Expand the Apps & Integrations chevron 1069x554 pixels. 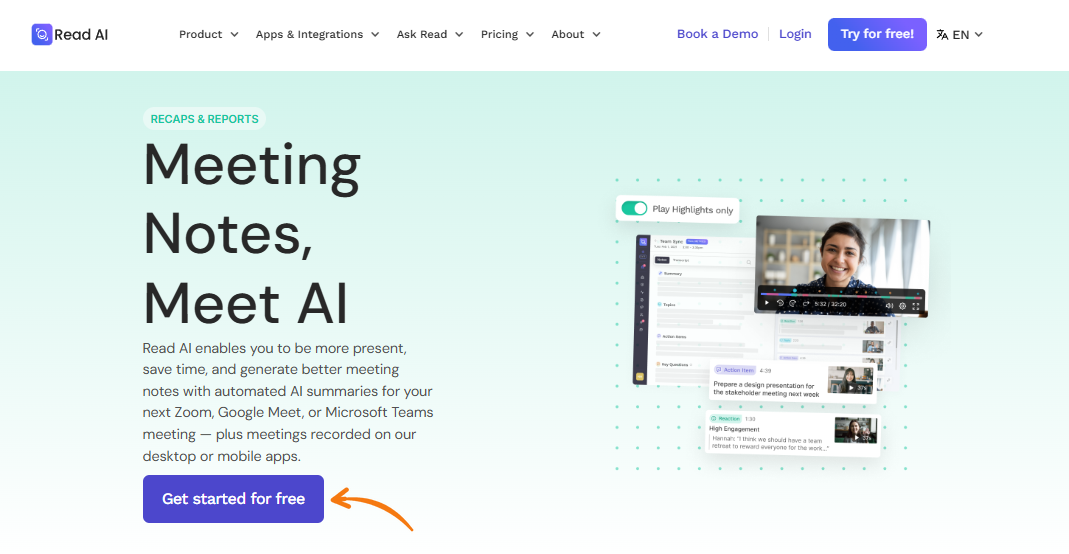(x=375, y=35)
